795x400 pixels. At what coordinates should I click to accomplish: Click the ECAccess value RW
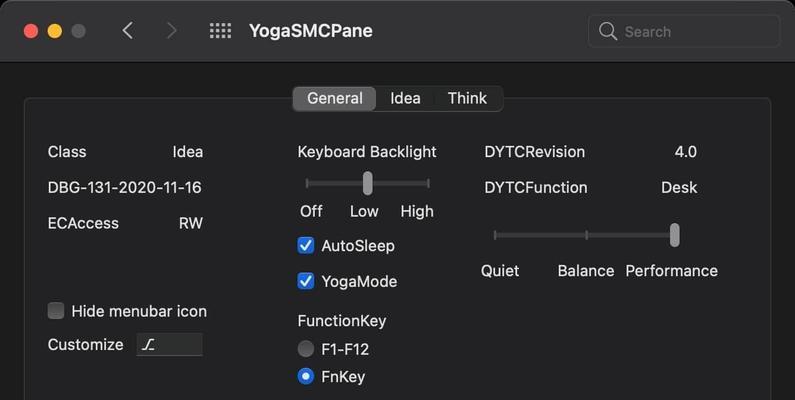(x=191, y=223)
